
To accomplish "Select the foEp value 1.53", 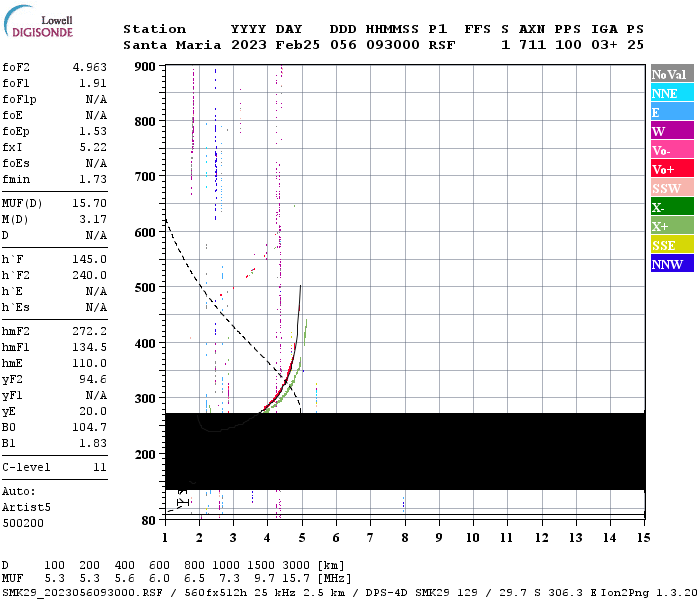I will 93,131.
